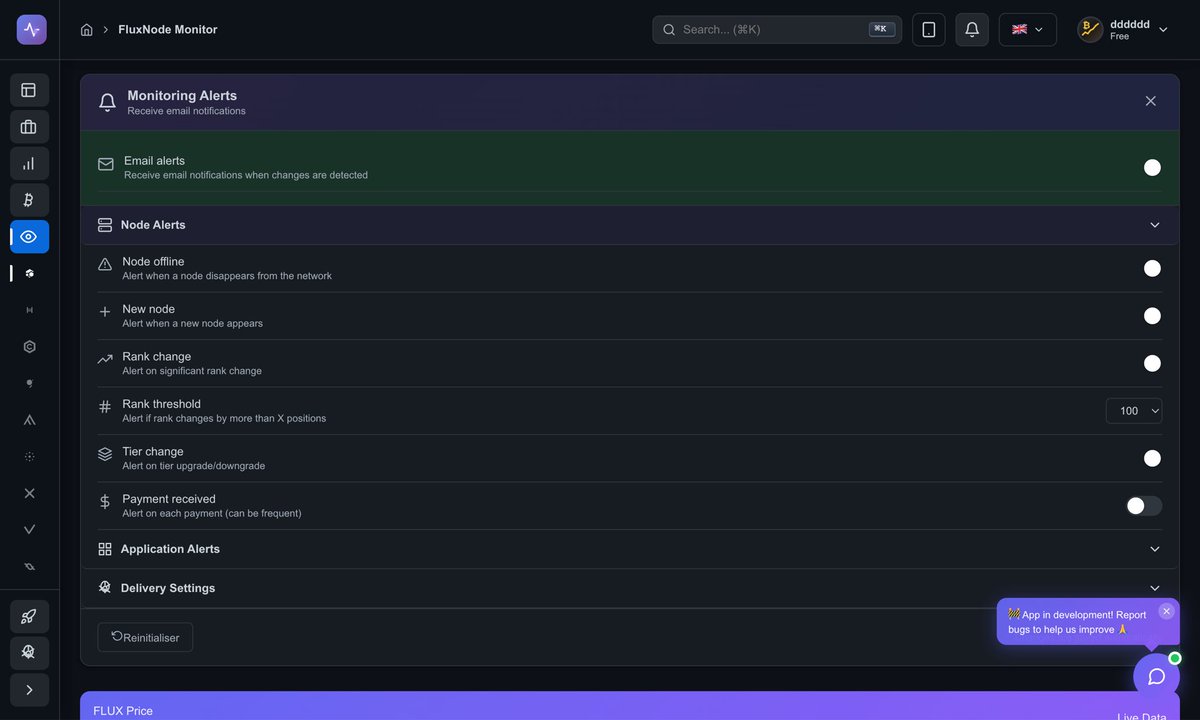Open the badge sidebar icon above expand arrow
This screenshot has width=1200, height=720.
click(x=29, y=653)
